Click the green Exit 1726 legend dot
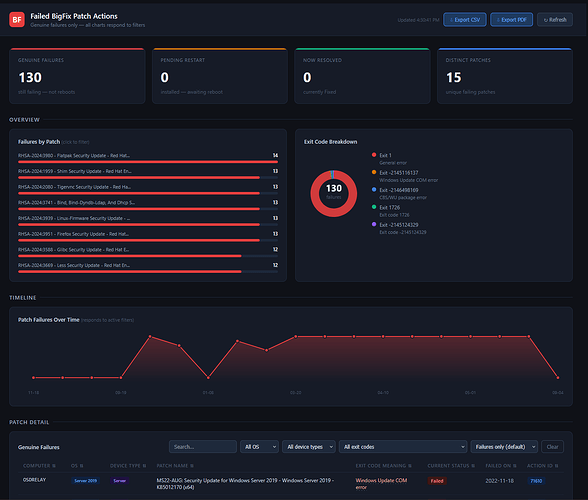This screenshot has width=588, height=500. pyautogui.click(x=374, y=207)
